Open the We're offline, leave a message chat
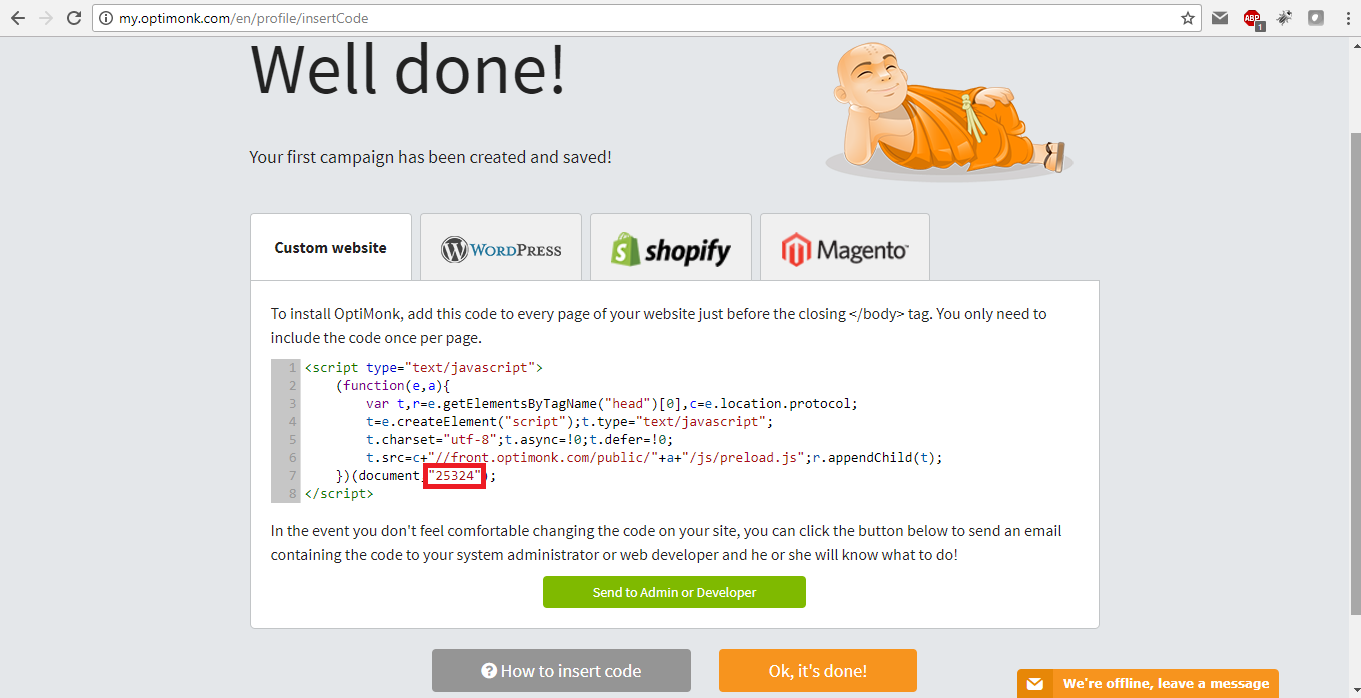The width and height of the screenshot is (1361, 698). (1148, 683)
